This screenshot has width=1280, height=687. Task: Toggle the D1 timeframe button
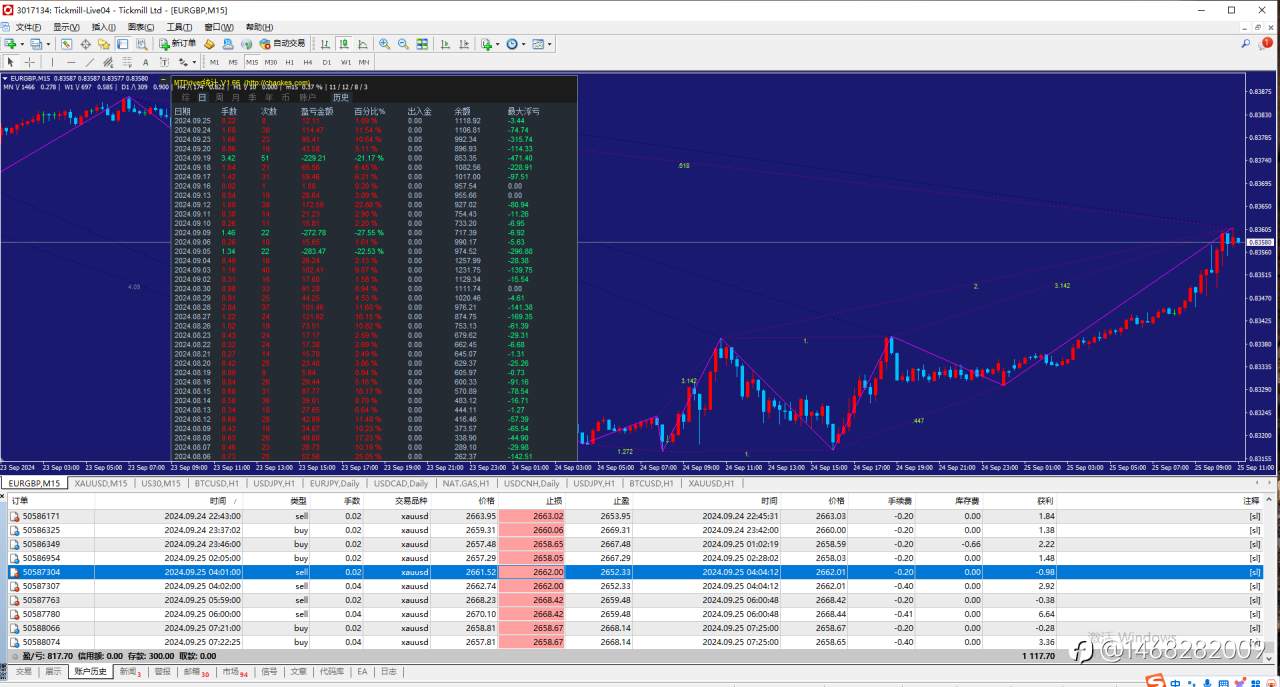pyautogui.click(x=327, y=62)
